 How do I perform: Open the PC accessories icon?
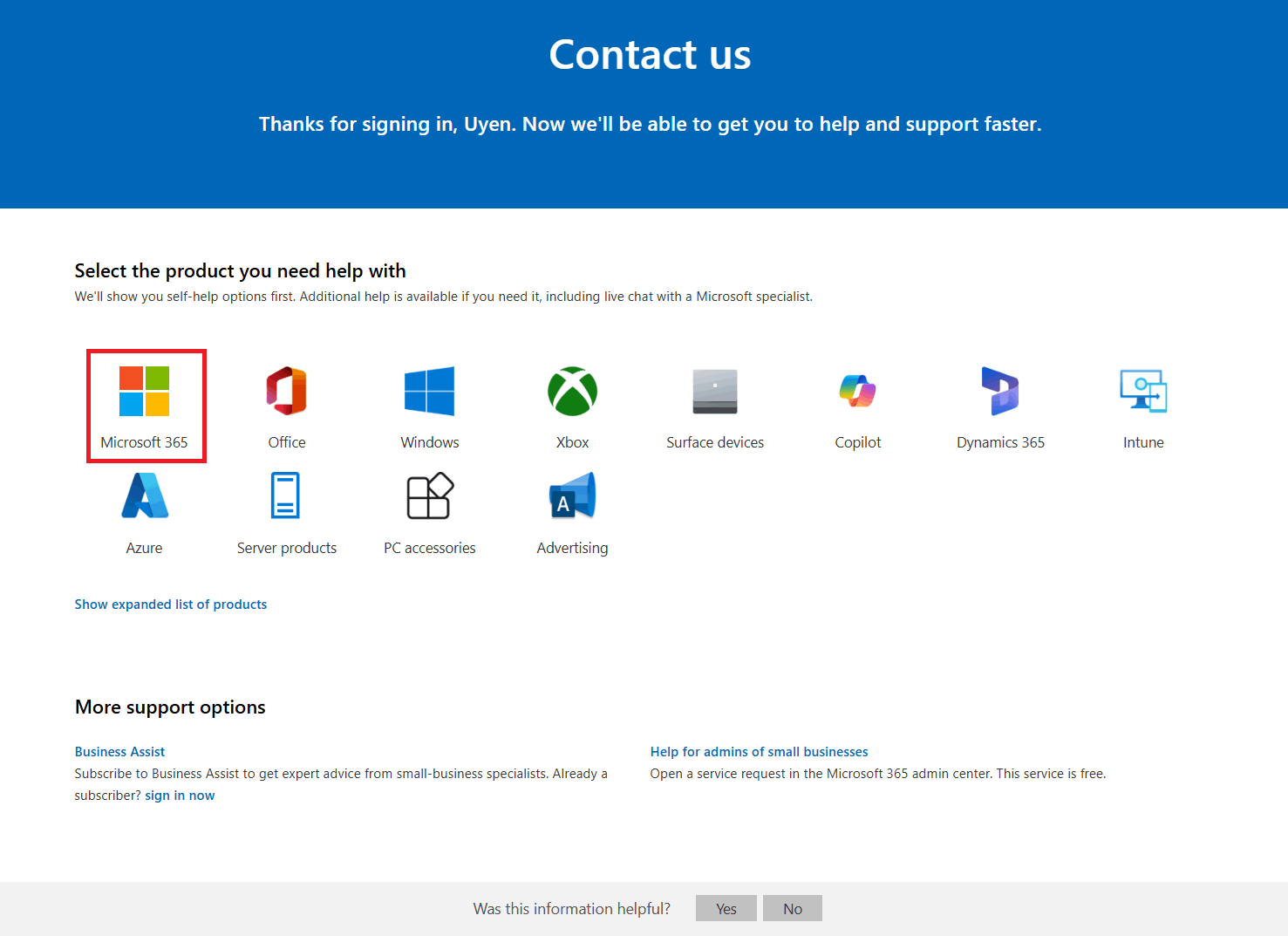(430, 495)
